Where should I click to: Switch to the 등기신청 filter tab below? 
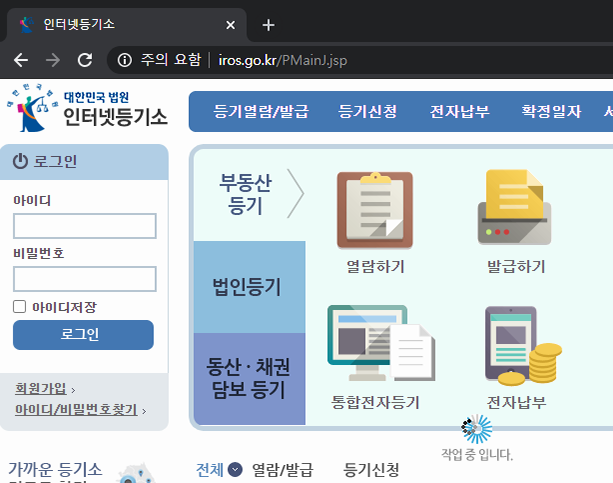pyautogui.click(x=371, y=470)
